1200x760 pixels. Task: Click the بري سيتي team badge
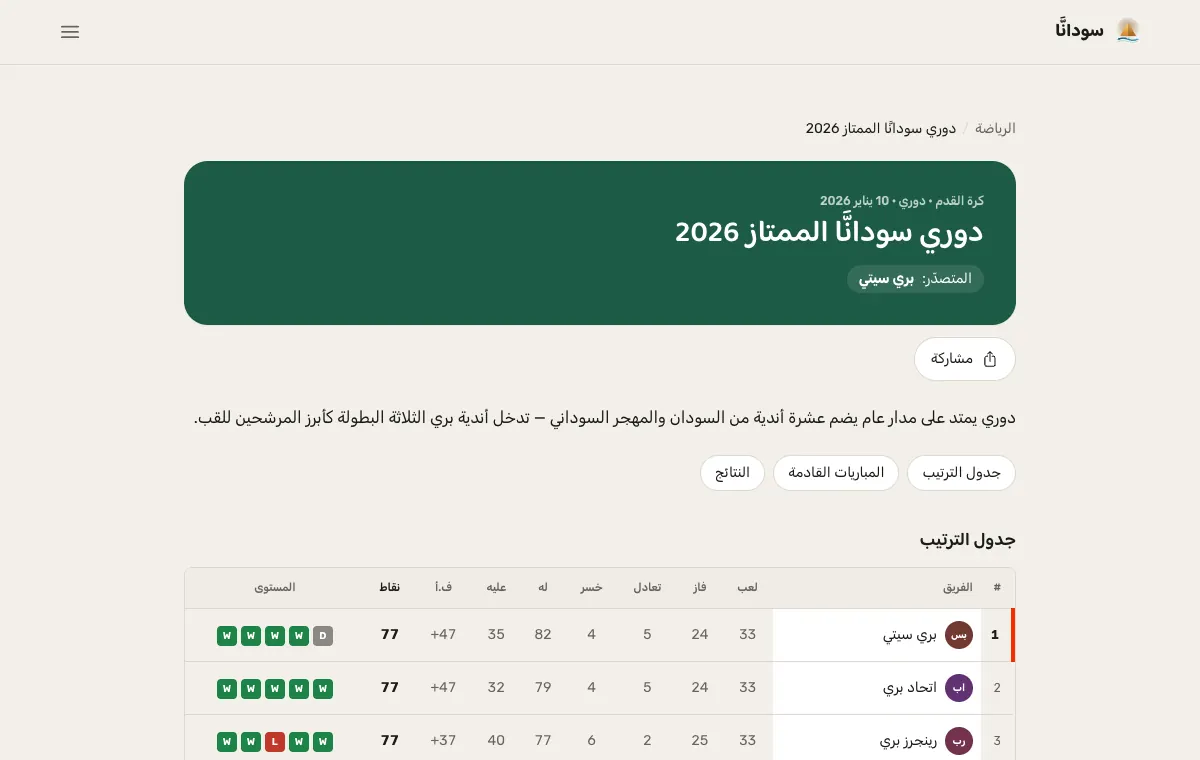[959, 635]
